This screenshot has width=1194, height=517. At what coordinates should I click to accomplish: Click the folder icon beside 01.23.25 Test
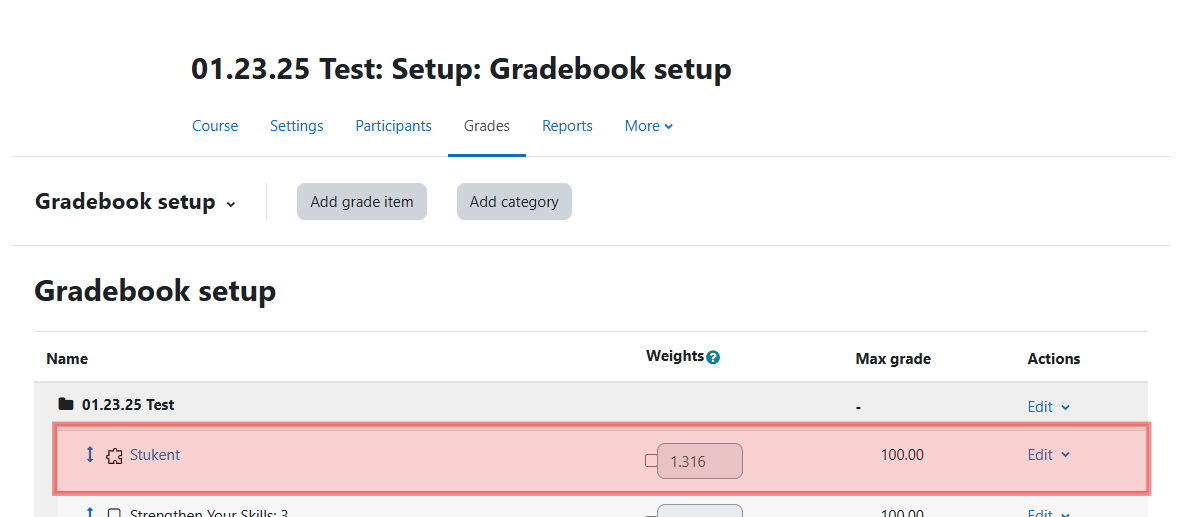[66, 404]
